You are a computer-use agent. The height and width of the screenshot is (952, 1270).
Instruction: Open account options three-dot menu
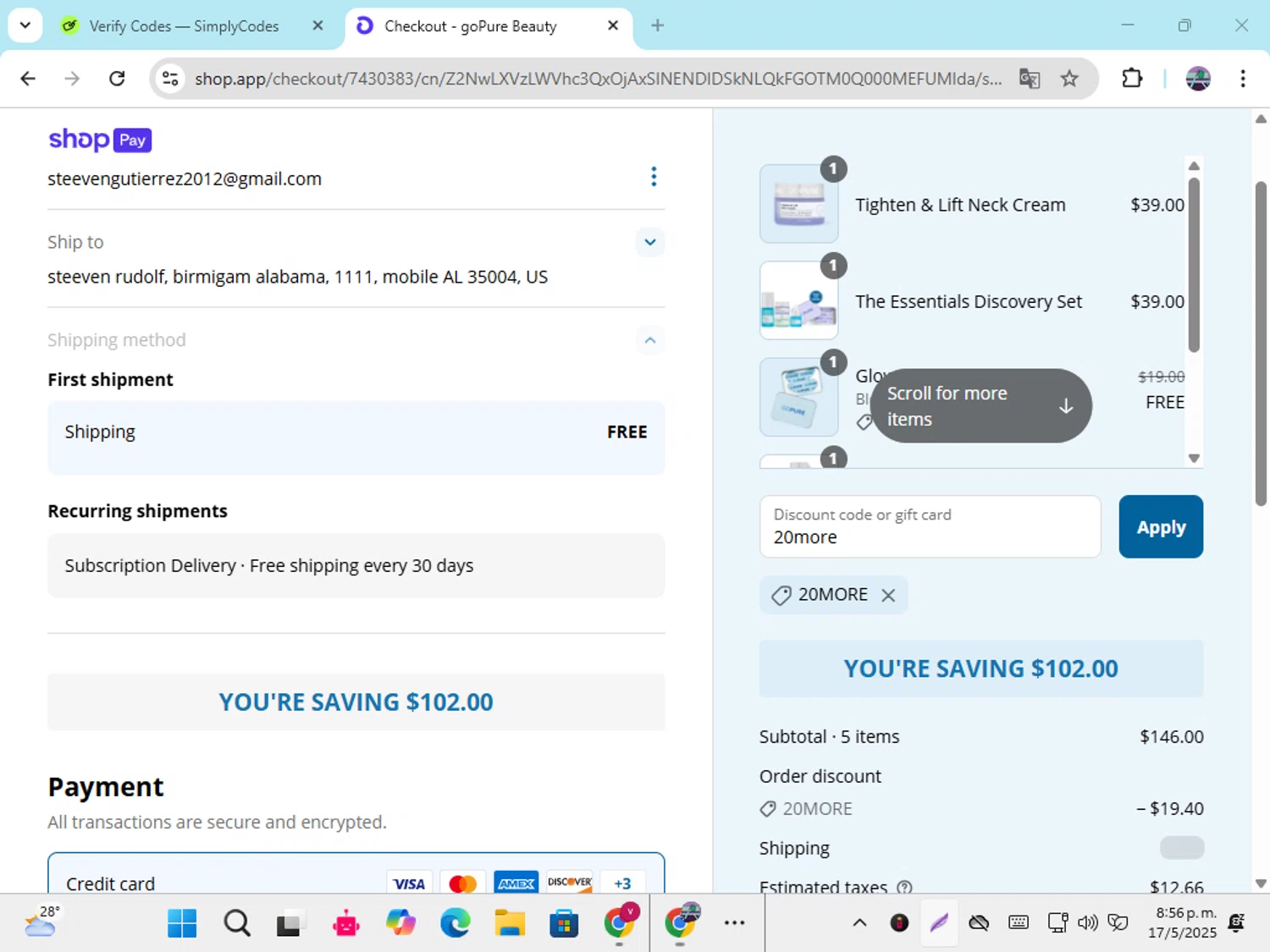tap(654, 177)
